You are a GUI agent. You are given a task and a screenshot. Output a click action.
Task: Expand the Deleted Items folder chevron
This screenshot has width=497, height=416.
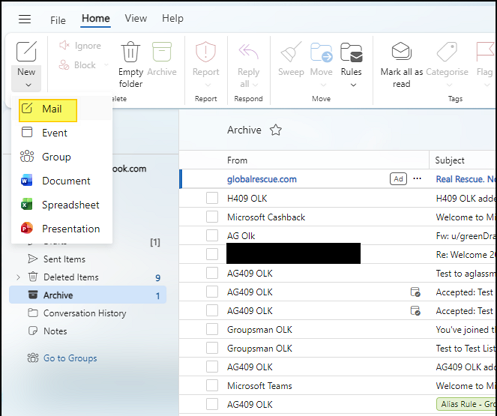coord(18,277)
